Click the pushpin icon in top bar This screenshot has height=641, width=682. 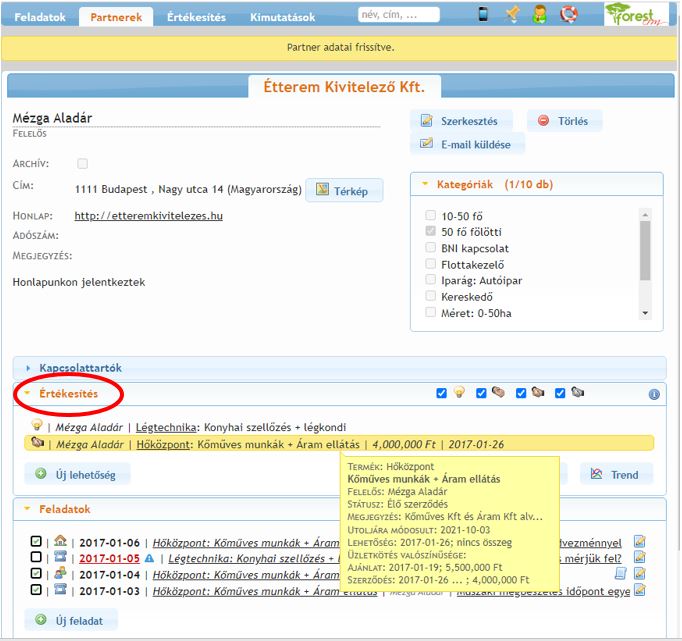(x=512, y=14)
